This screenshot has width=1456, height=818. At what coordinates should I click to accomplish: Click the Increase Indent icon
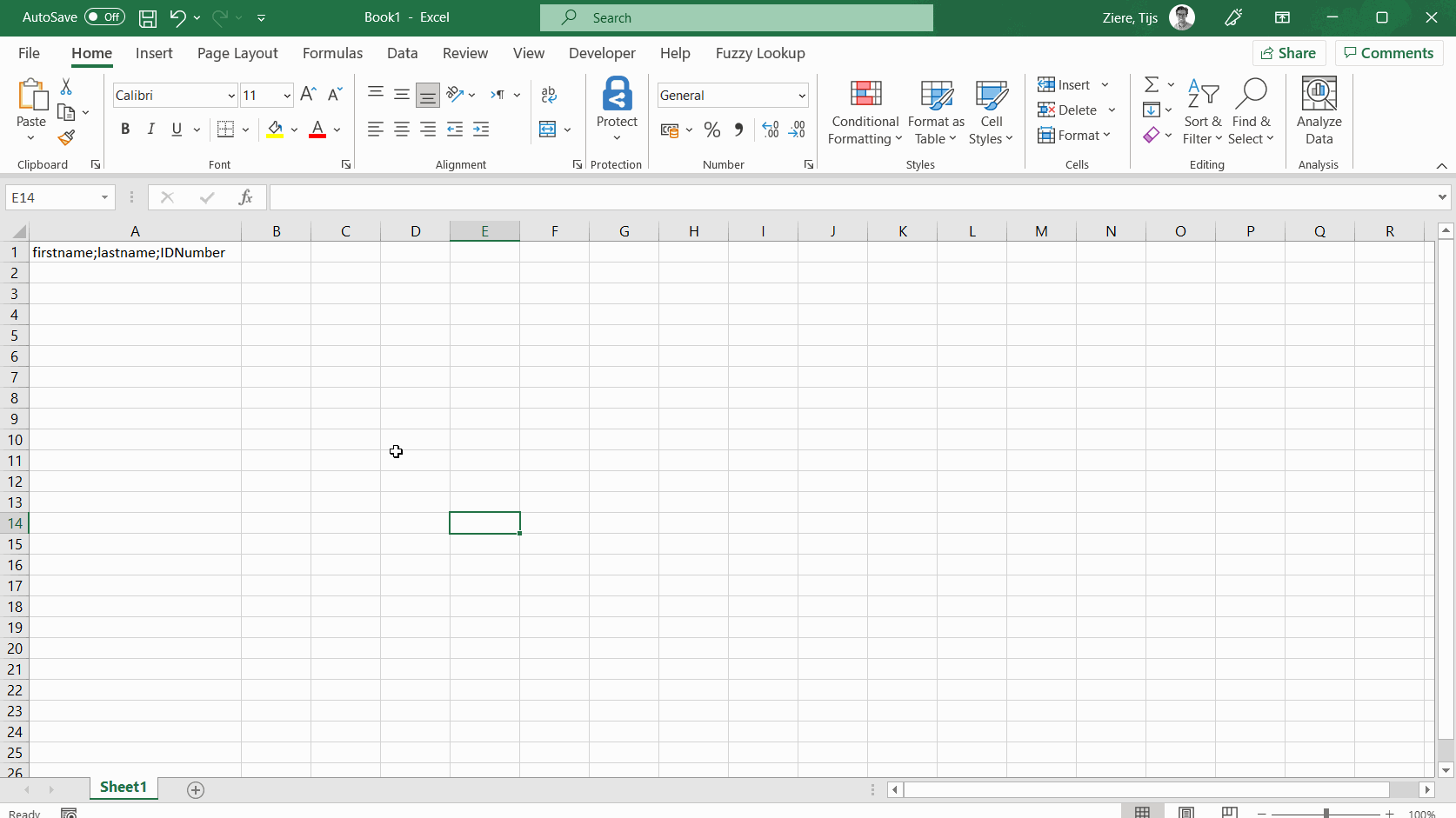click(x=481, y=130)
